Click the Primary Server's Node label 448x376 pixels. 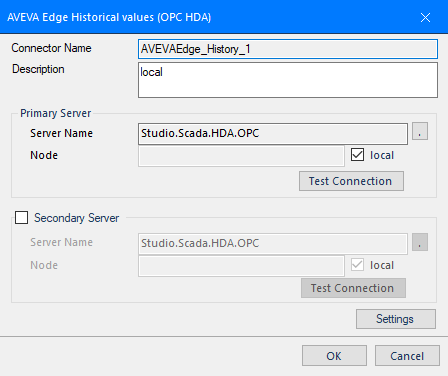[x=44, y=155]
